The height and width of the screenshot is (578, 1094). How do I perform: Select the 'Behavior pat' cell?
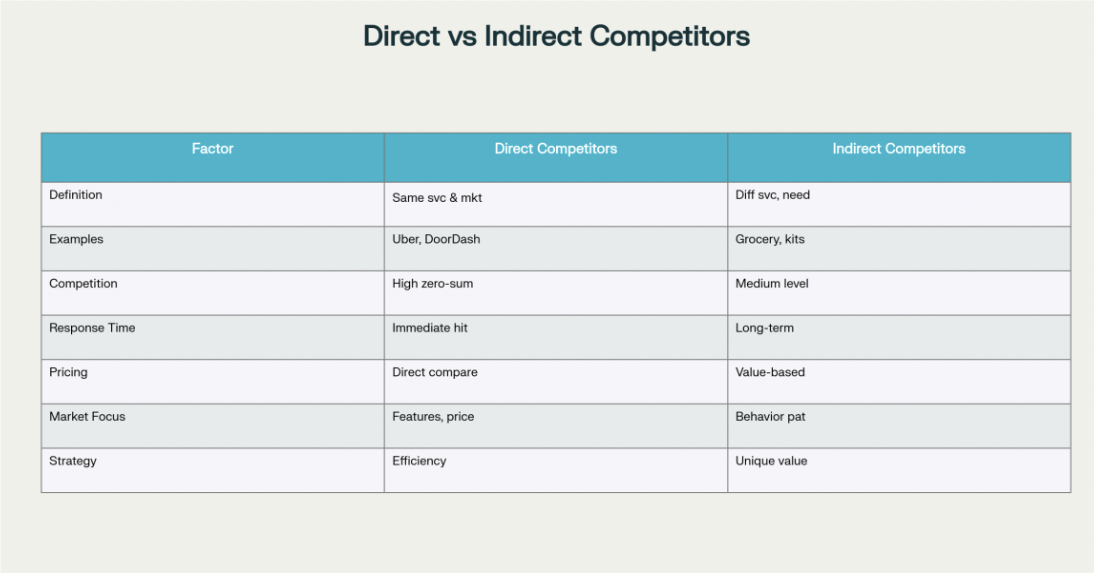(770, 416)
